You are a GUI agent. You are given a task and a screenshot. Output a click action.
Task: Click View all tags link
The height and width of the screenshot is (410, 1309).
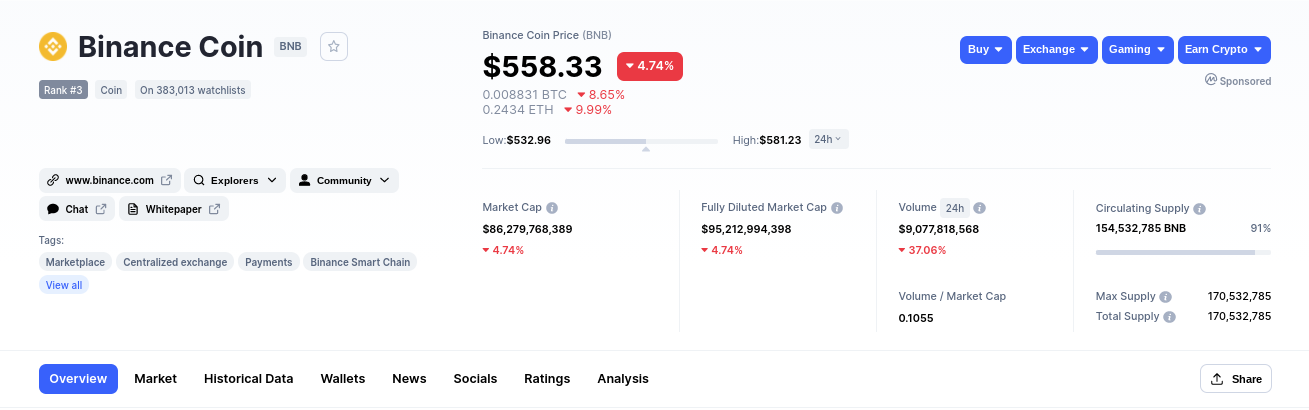[64, 285]
